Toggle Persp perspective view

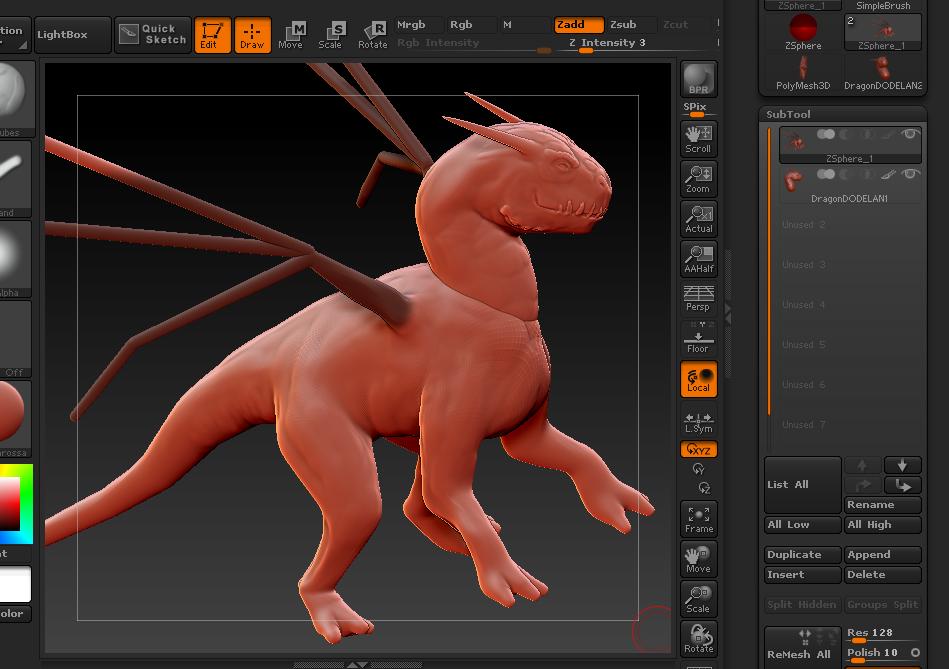pos(698,298)
